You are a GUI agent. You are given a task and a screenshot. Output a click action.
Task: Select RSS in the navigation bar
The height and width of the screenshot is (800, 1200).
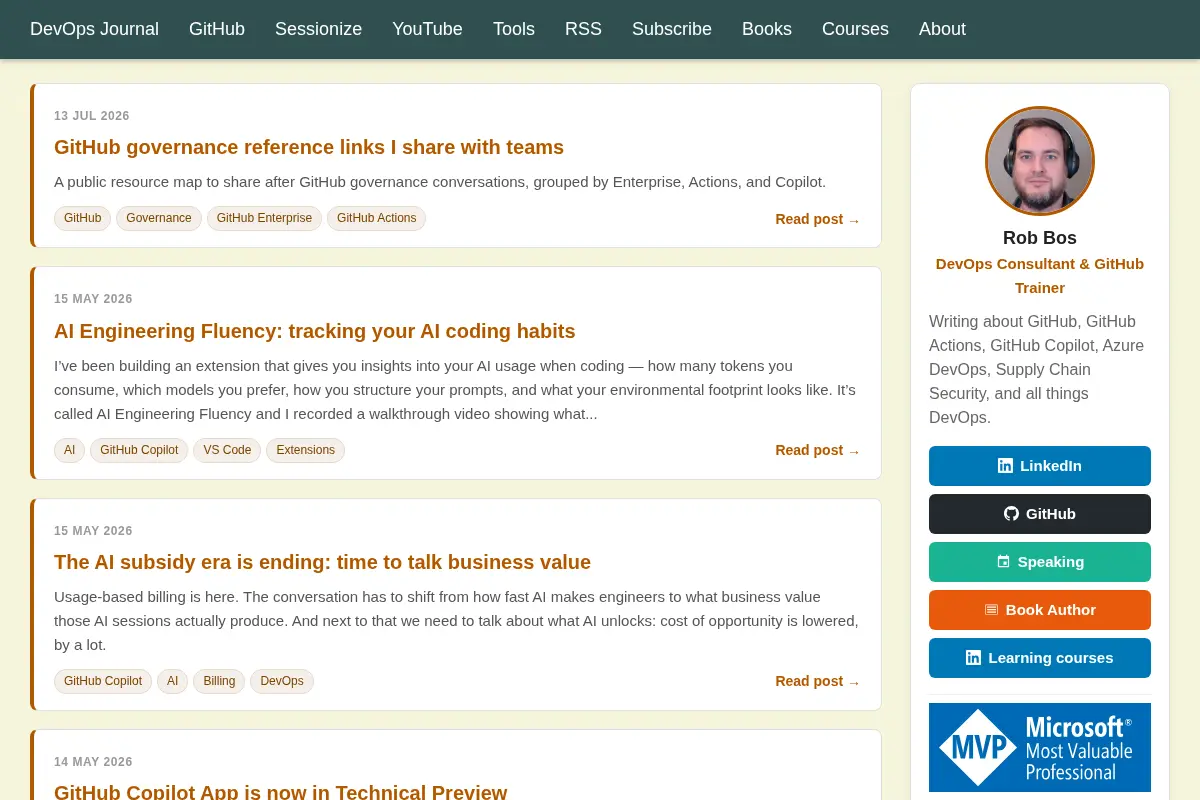[583, 29]
